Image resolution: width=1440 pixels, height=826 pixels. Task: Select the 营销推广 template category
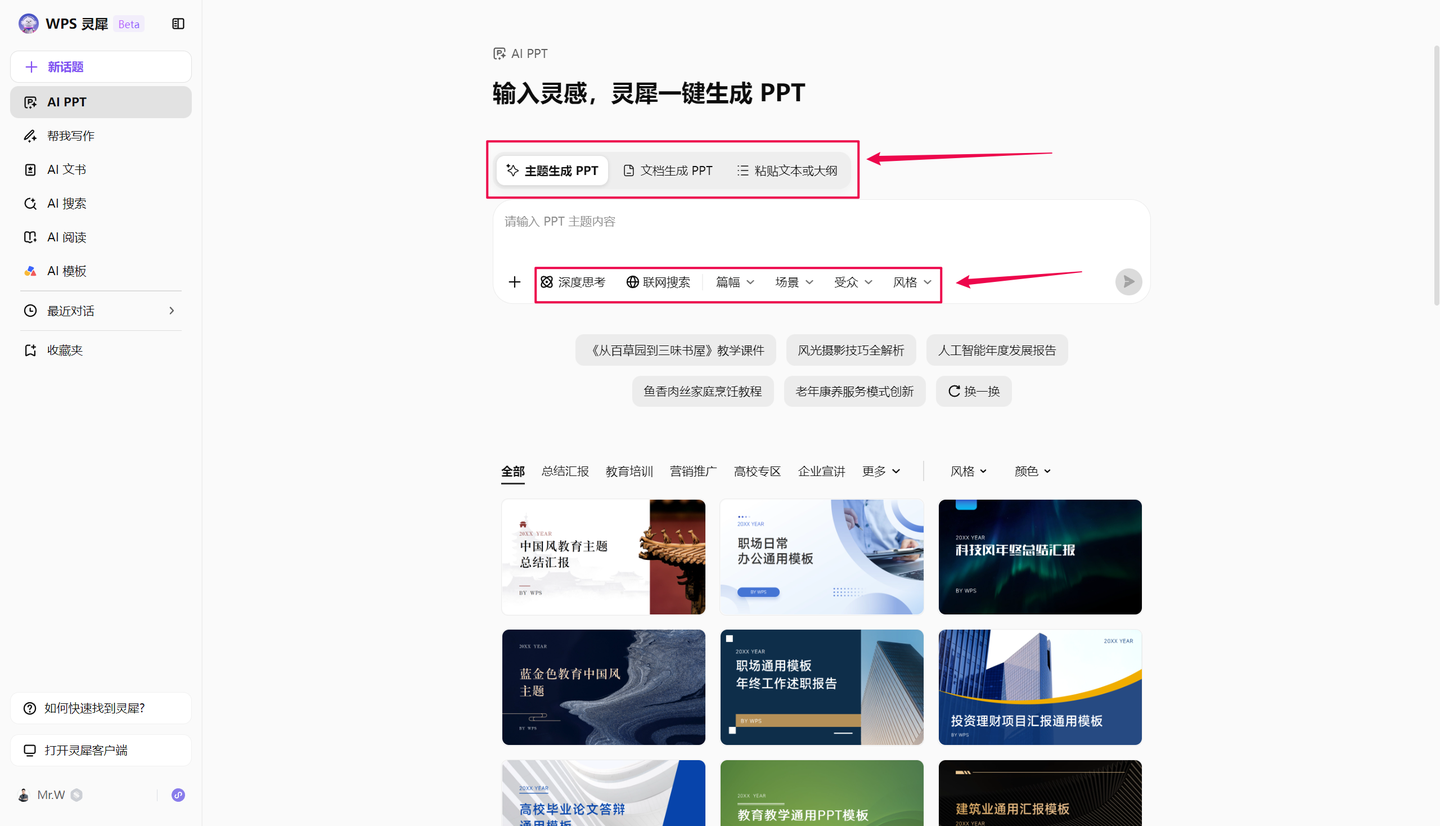693,471
